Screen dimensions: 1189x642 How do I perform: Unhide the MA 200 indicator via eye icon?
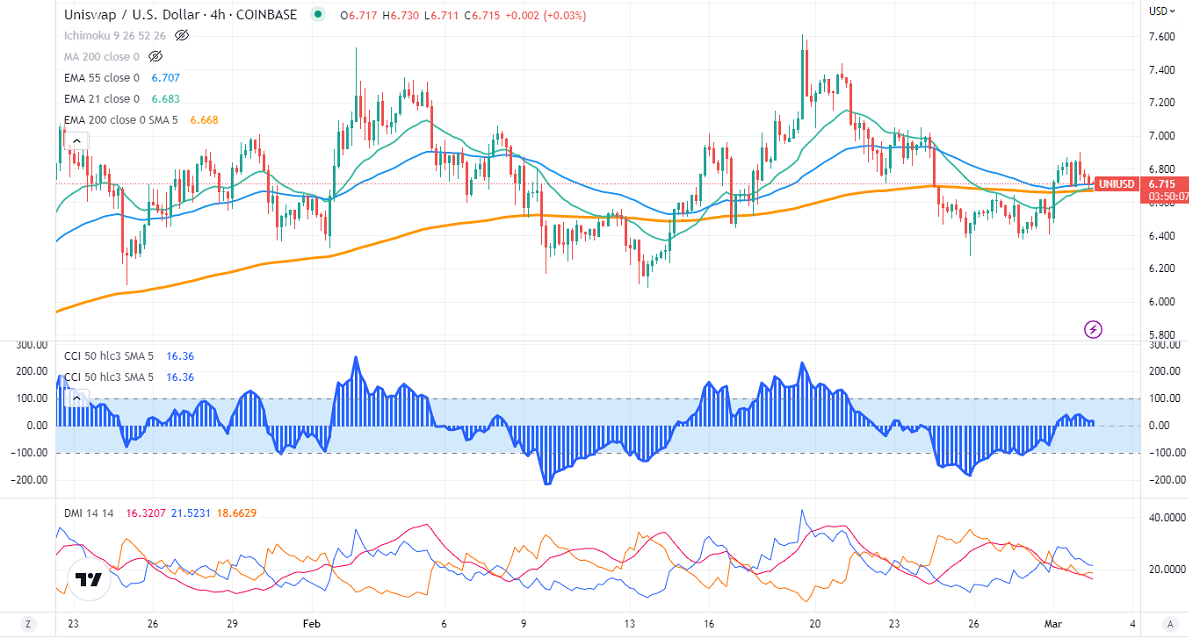click(155, 57)
